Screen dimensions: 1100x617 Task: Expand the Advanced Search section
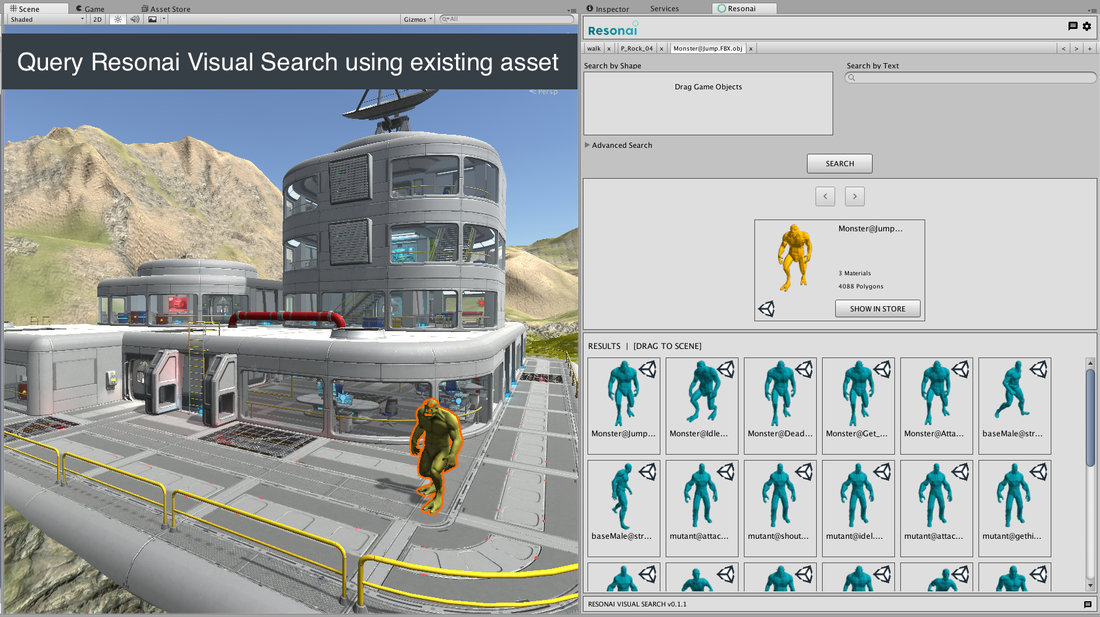pyautogui.click(x=619, y=145)
